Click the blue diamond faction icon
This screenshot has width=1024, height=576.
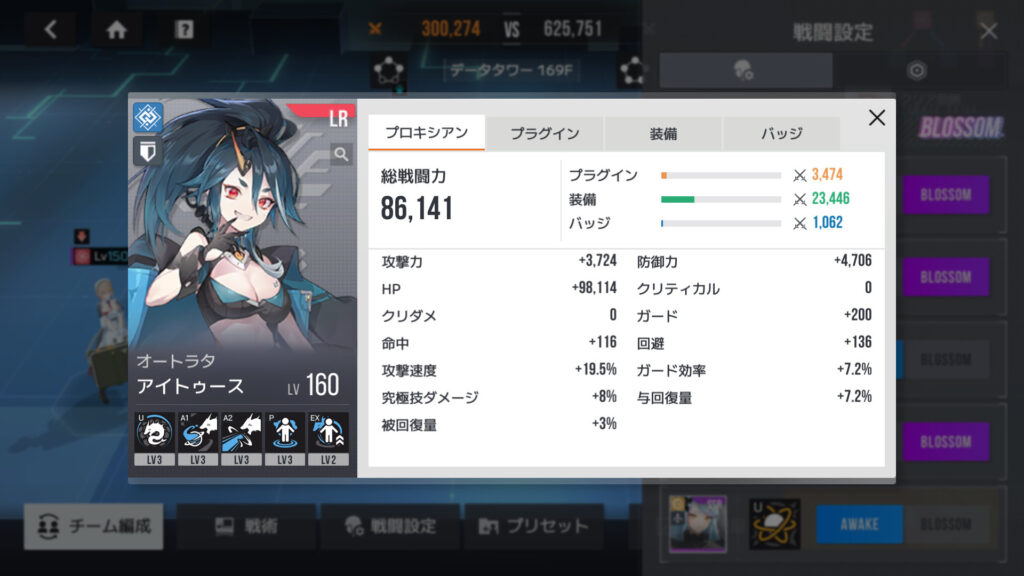[x=148, y=118]
